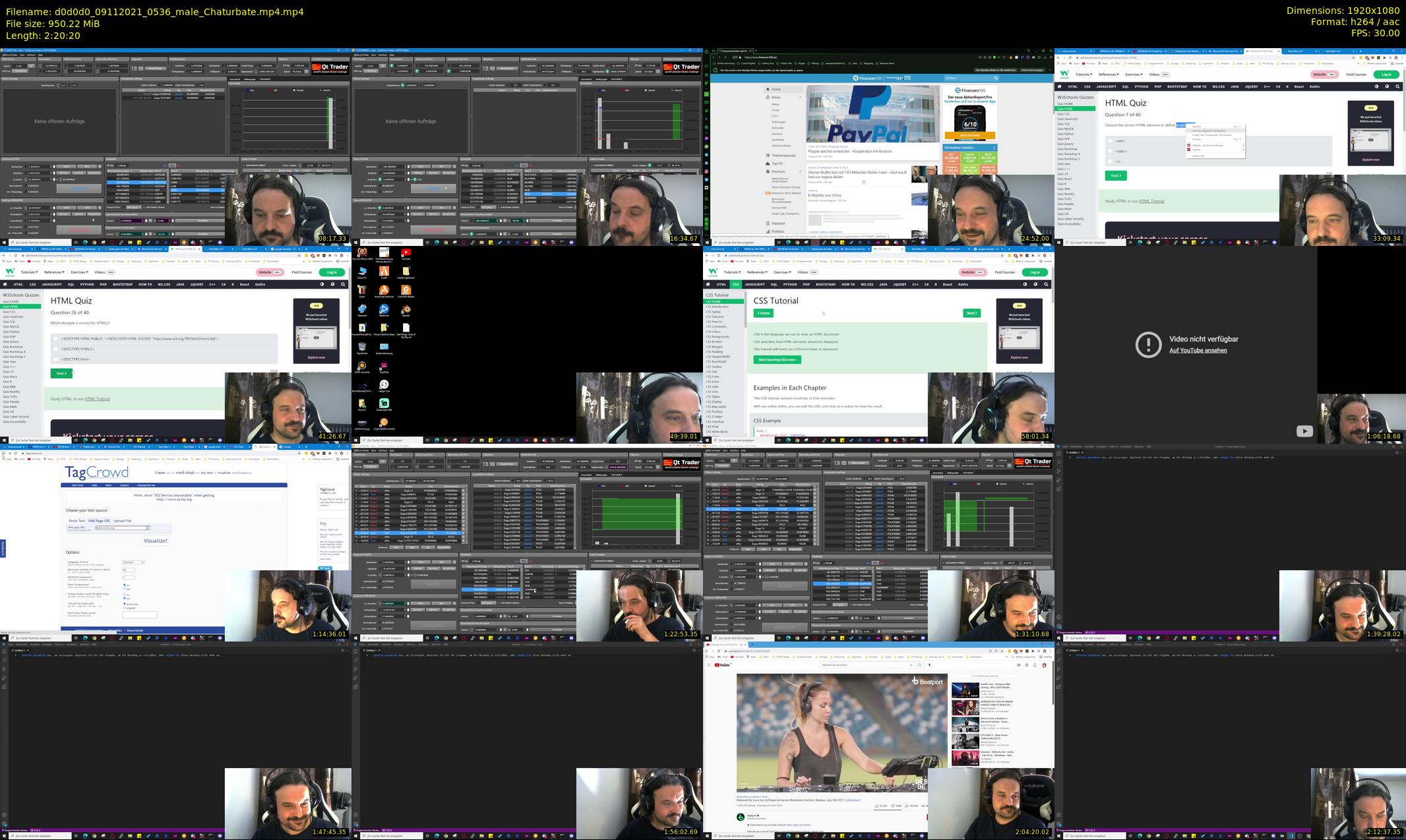This screenshot has height=840, width=1406.
Task: Open the YouTube desktop shortcut icon
Action: 406,253
